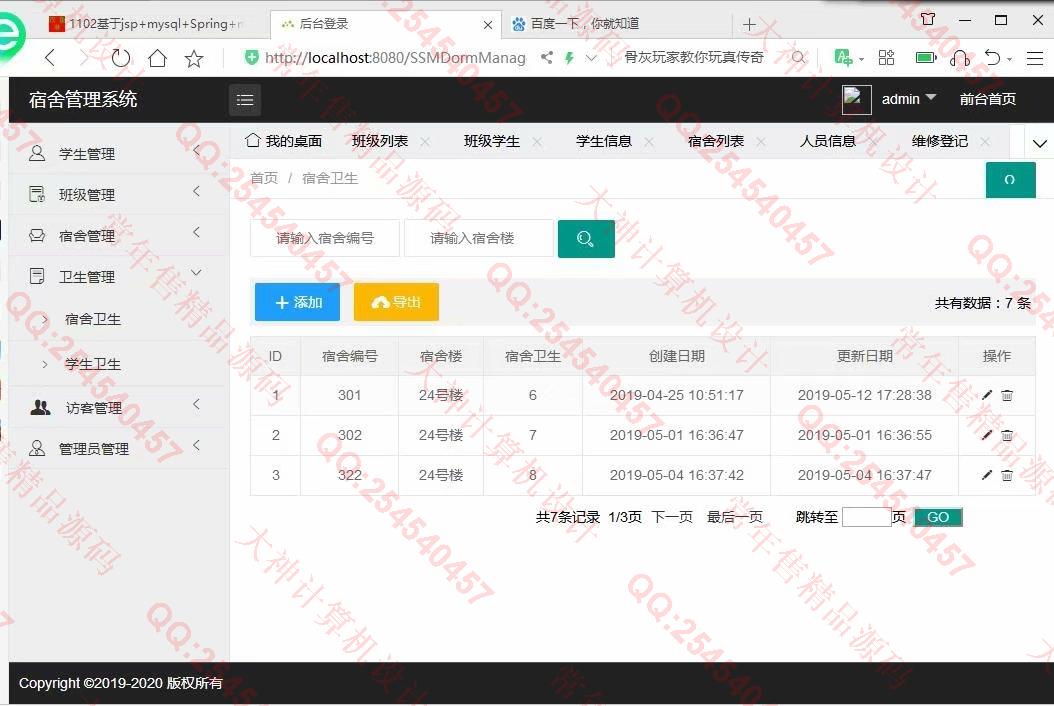
Task: Click the browser search magnifier icon
Action: pyautogui.click(x=798, y=58)
